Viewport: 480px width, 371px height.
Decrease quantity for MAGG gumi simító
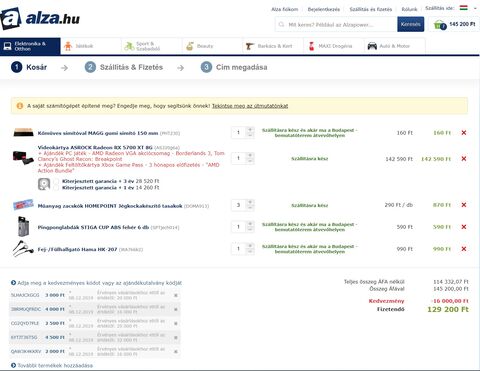pos(250,135)
